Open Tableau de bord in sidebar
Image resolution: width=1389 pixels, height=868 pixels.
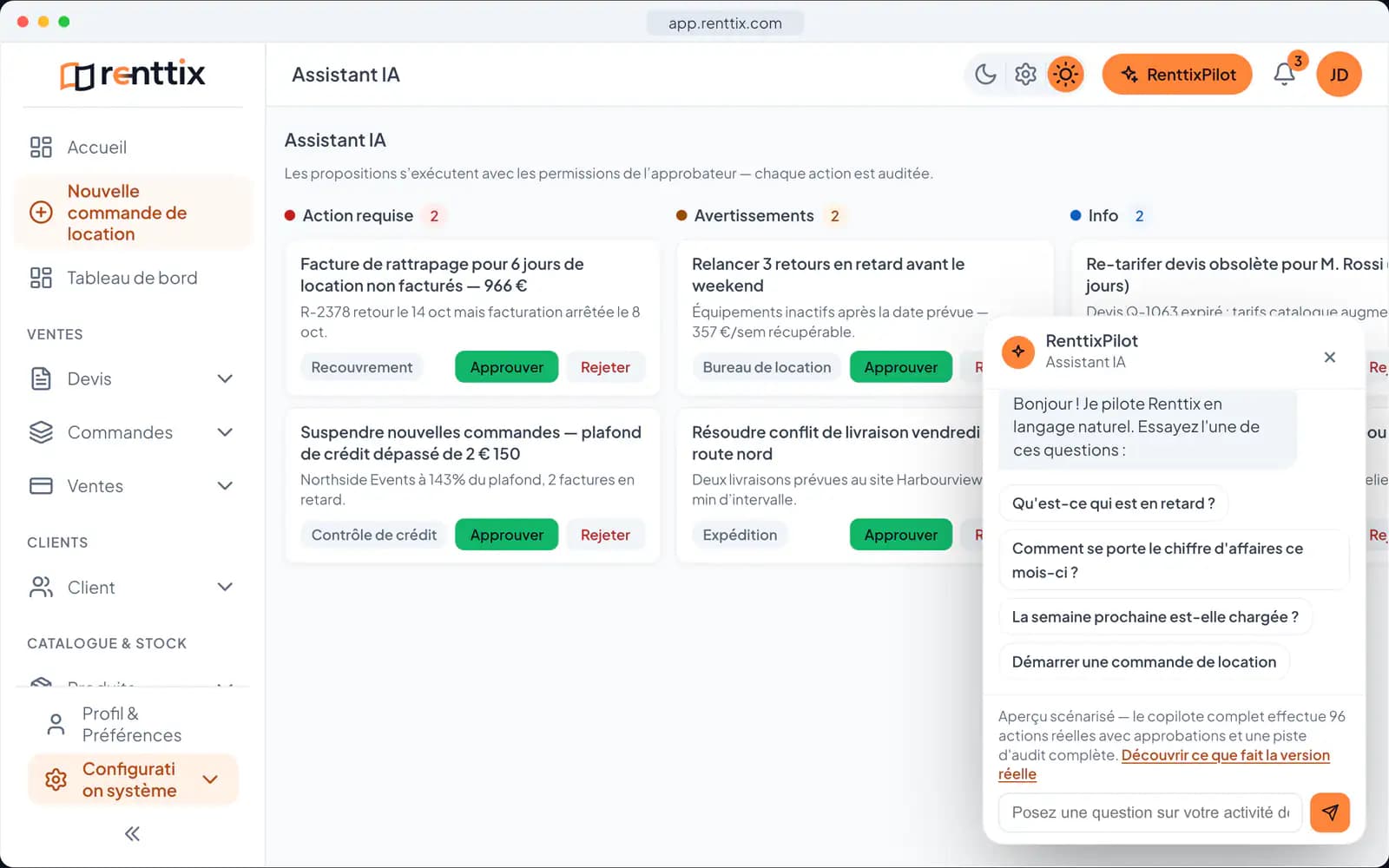pos(132,278)
